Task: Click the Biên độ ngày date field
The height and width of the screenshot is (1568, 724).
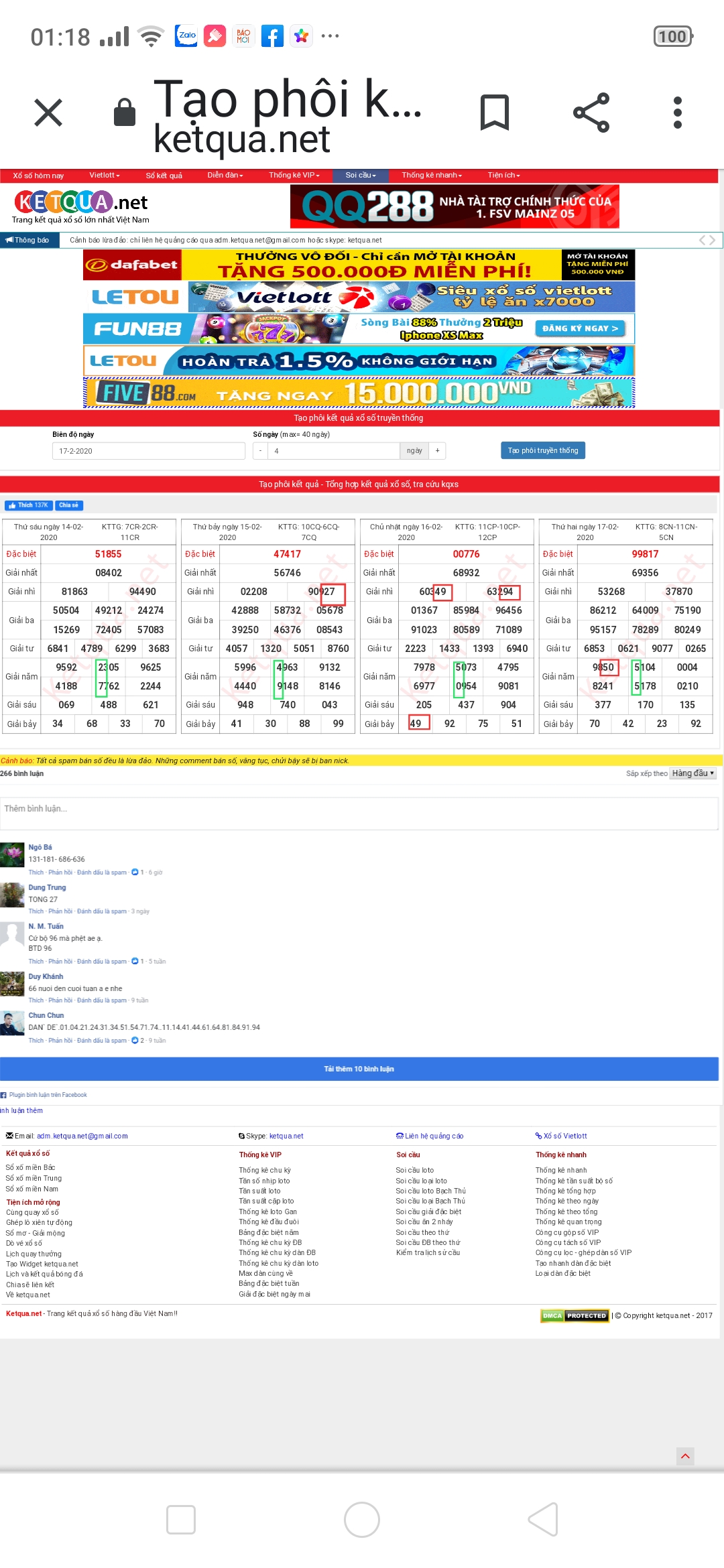Action: pos(149,451)
